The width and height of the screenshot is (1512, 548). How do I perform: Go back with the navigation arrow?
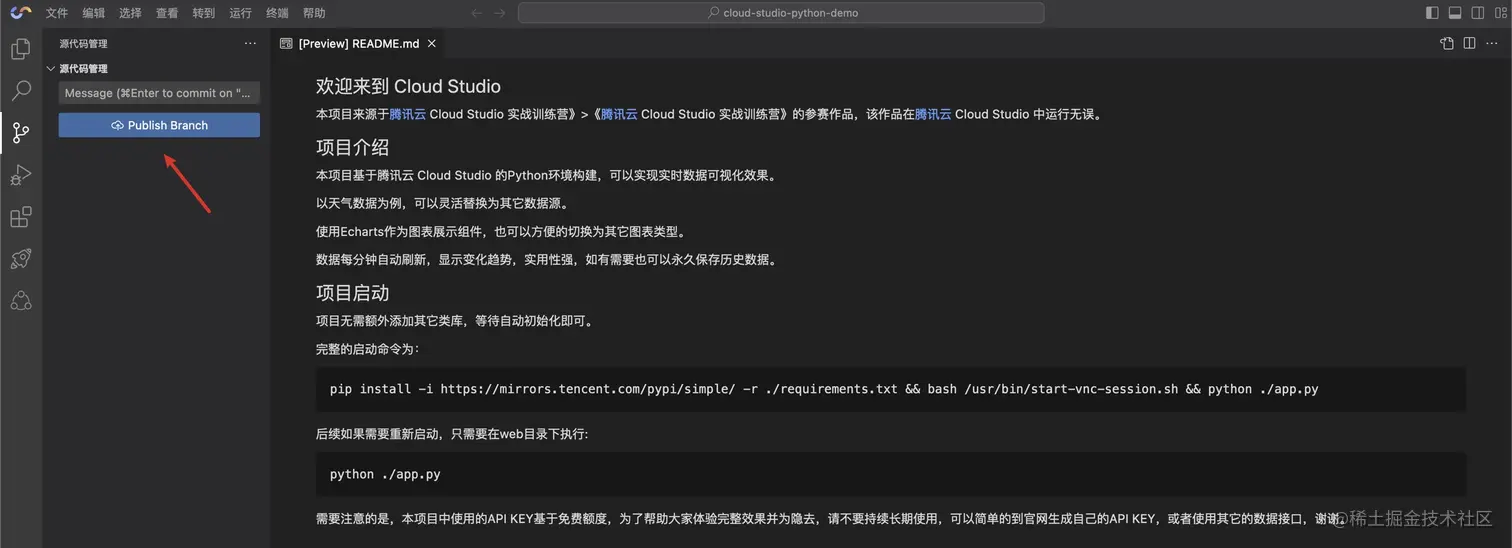pos(477,13)
